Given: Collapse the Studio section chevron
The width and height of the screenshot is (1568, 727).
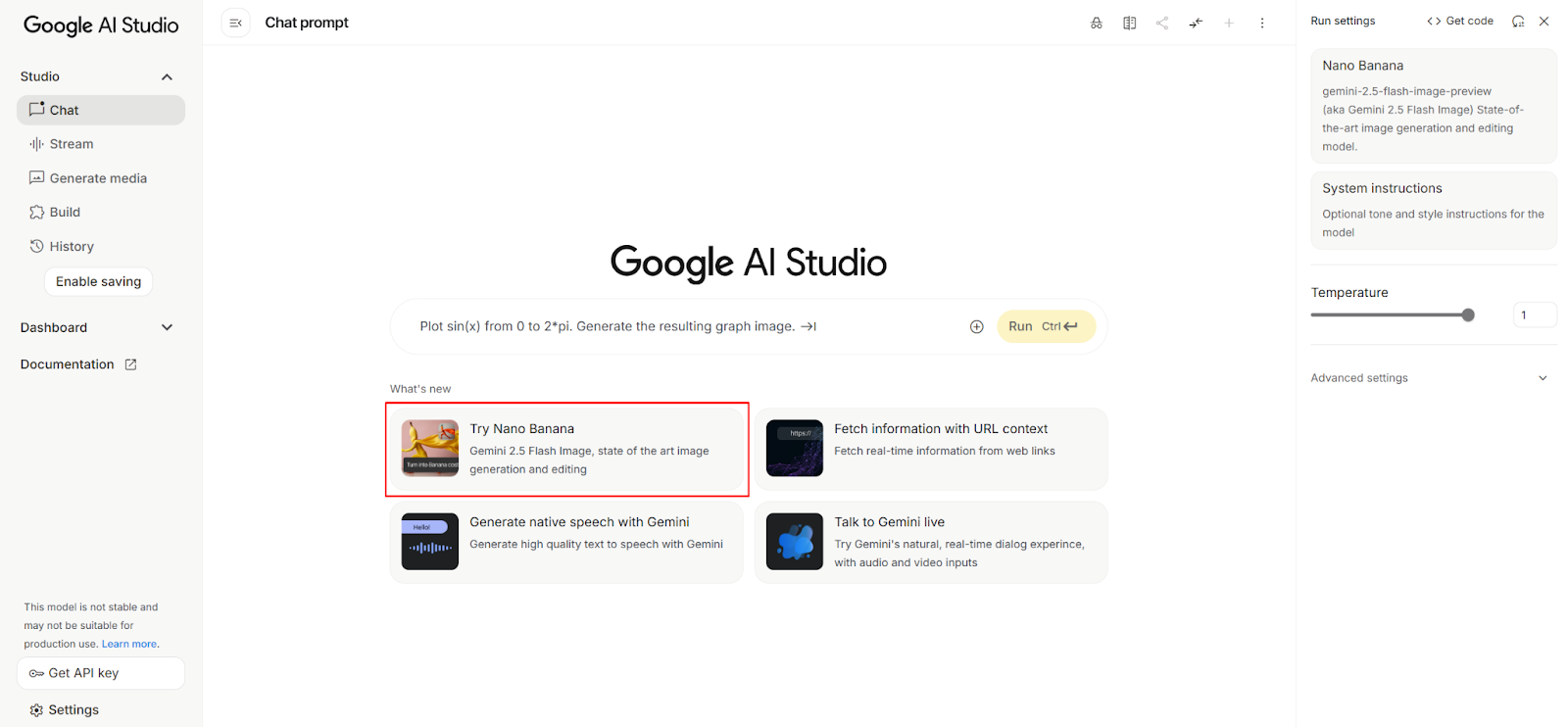Looking at the screenshot, I should pos(167,76).
